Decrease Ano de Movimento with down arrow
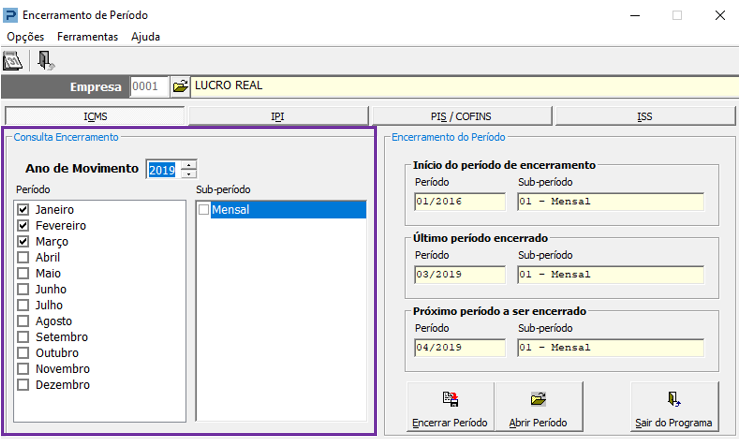The width and height of the screenshot is (741, 439). [189, 173]
